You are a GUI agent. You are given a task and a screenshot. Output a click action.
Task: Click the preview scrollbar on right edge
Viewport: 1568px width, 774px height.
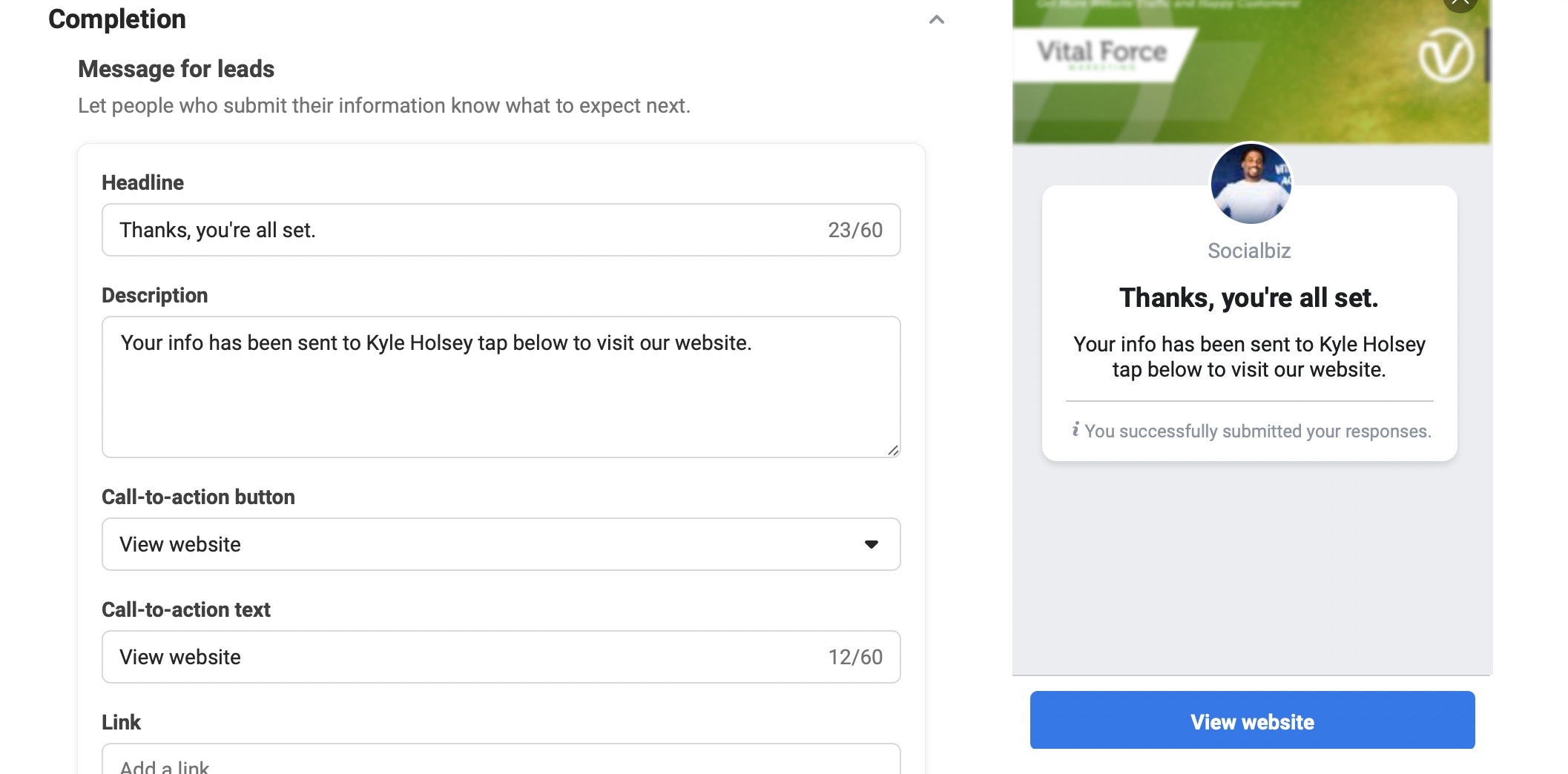coord(1486,56)
